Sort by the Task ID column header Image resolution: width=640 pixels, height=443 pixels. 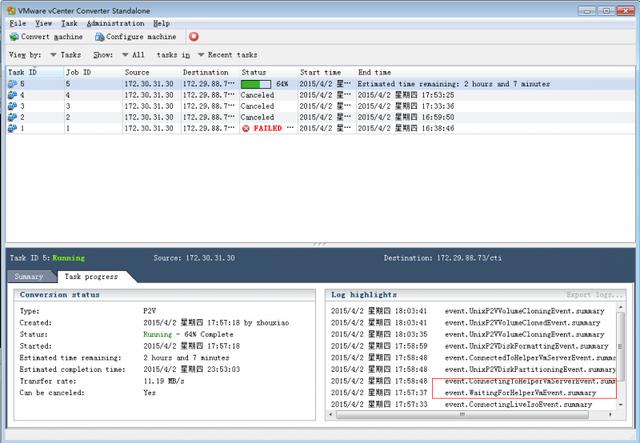(x=35, y=72)
